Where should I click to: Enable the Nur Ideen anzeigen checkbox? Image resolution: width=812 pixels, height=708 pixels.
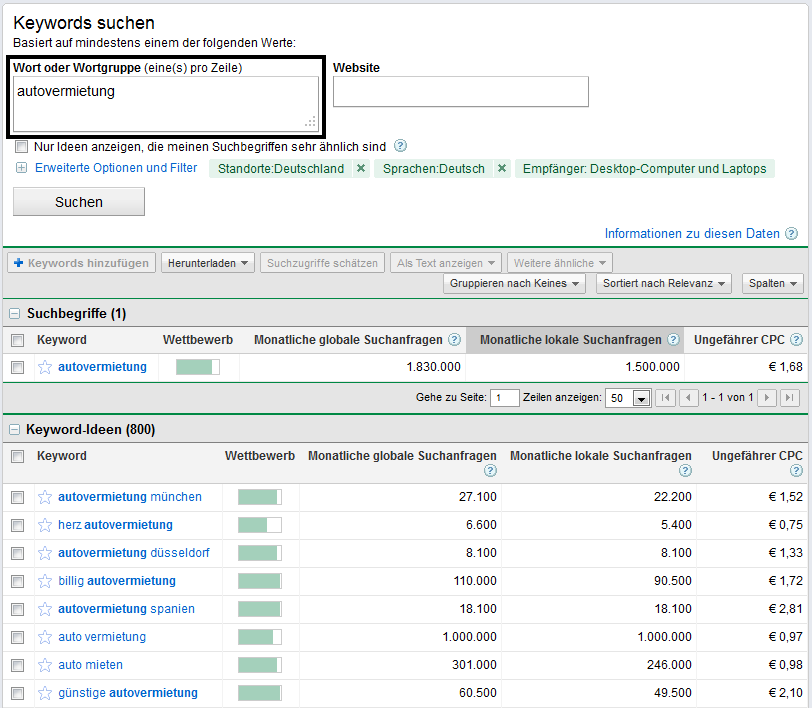(21, 146)
